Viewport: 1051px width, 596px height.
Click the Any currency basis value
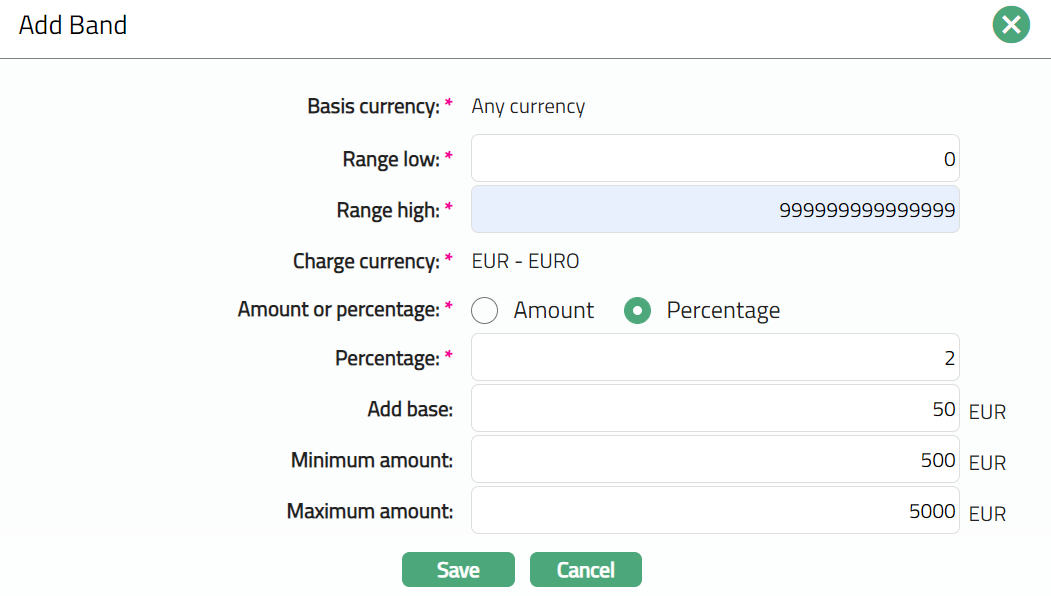tap(528, 106)
